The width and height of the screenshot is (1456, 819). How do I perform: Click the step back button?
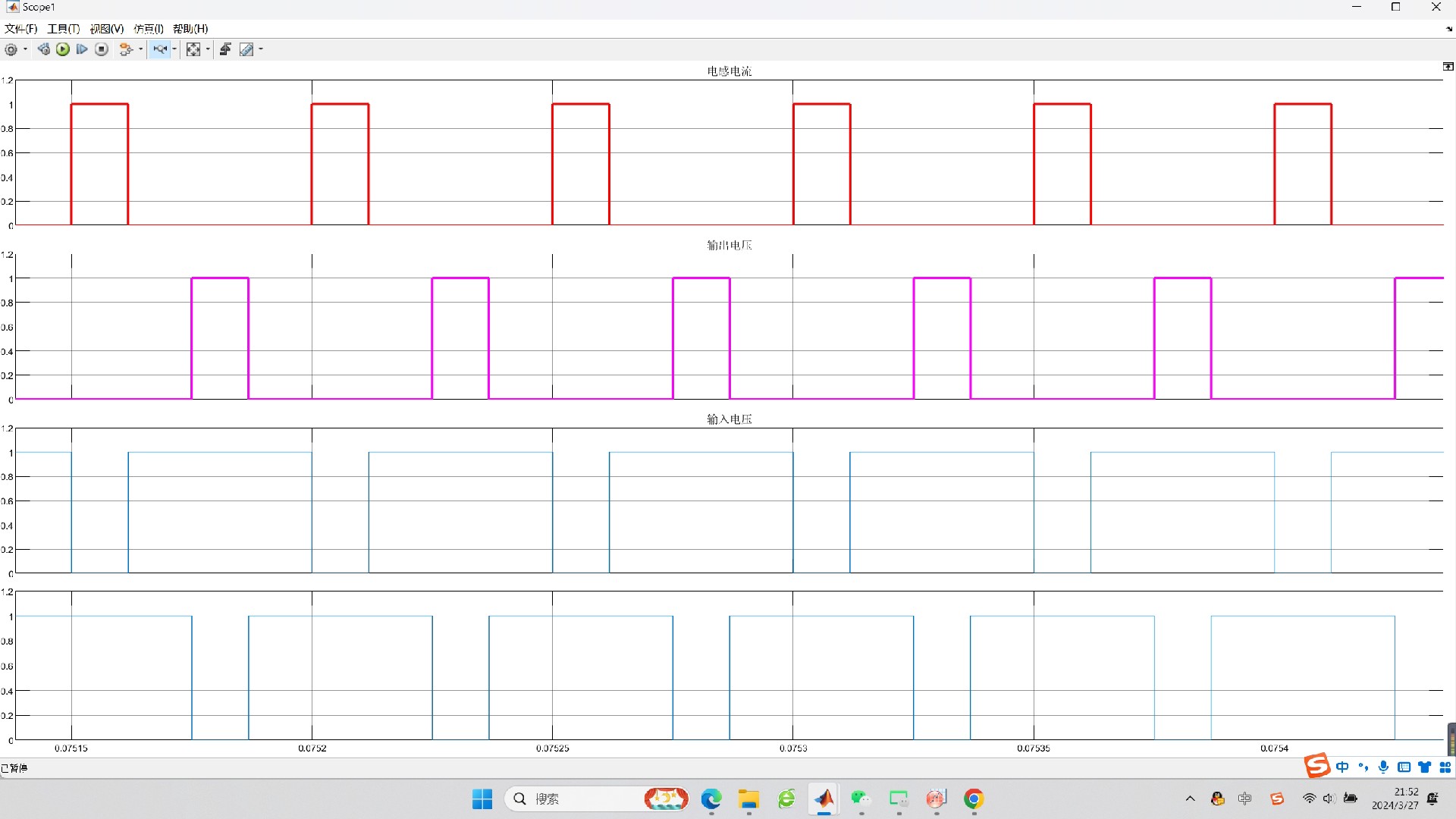click(x=44, y=49)
